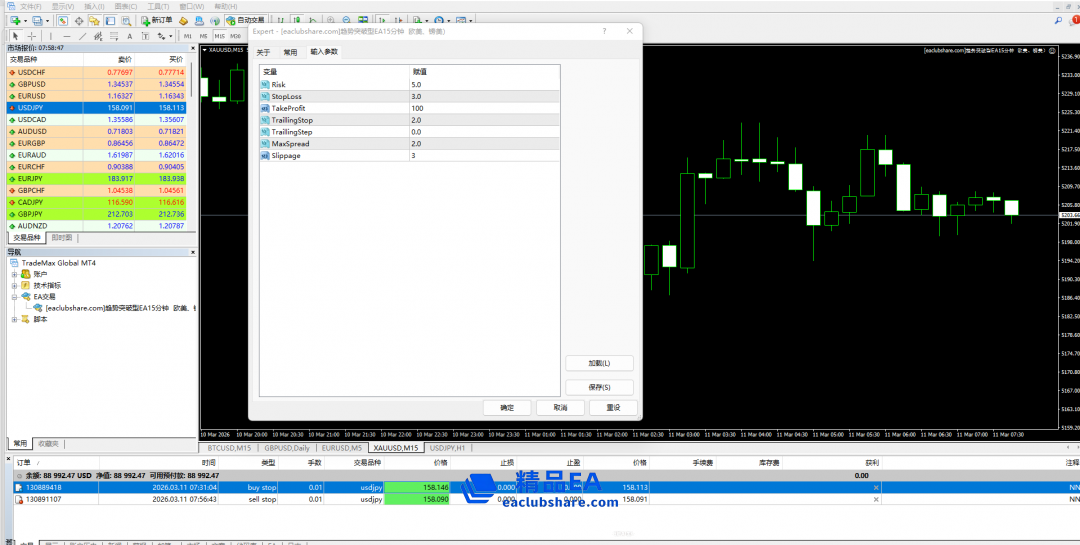Select the crosshair cursor tool
Image resolution: width=1080 pixels, height=545 pixels.
[x=29, y=36]
